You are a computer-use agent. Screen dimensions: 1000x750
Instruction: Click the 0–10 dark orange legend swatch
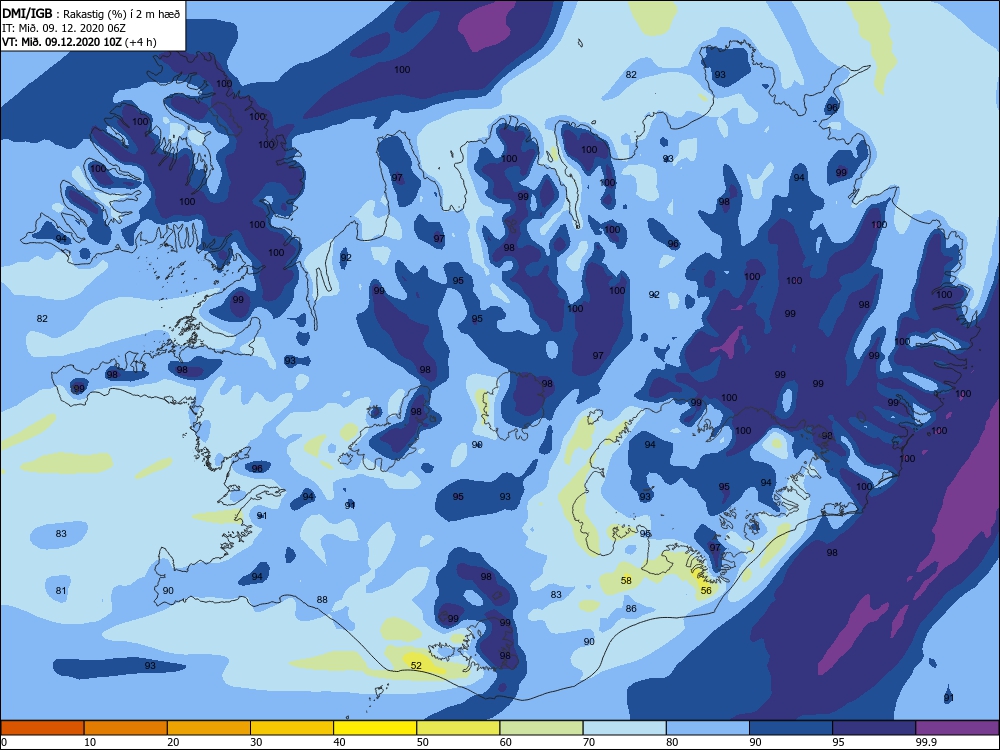coord(42,728)
